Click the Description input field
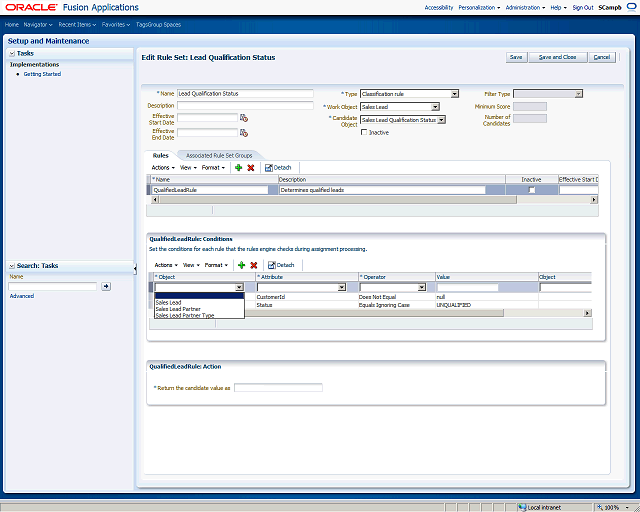Image resolution: width=640 pixels, height=512 pixels. (245, 105)
